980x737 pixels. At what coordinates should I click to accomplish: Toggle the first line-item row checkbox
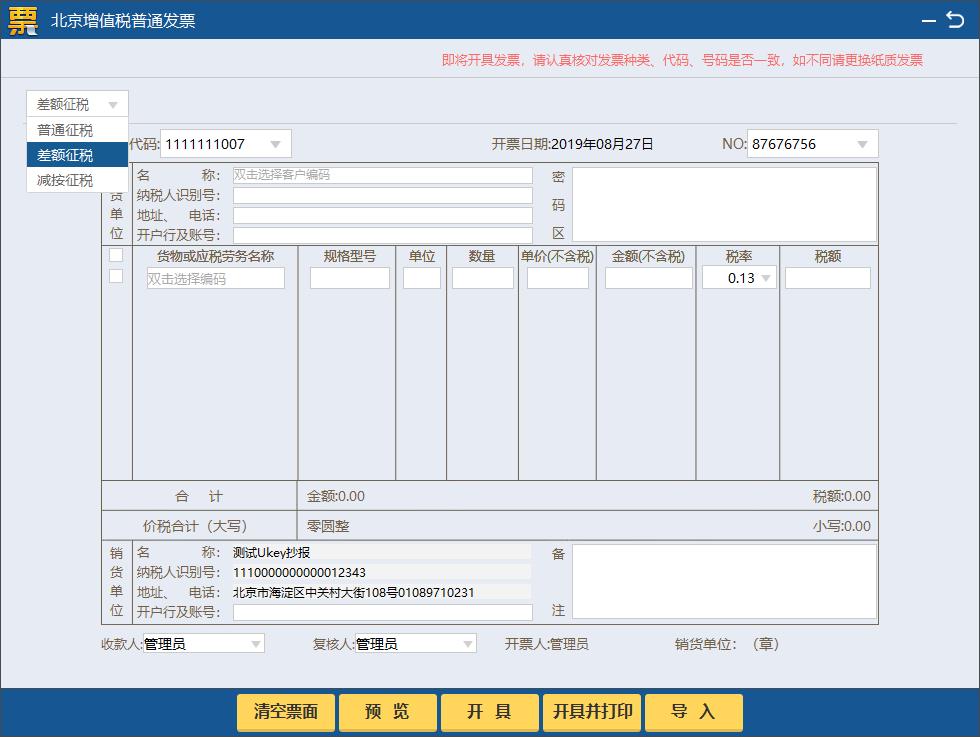(x=114, y=256)
